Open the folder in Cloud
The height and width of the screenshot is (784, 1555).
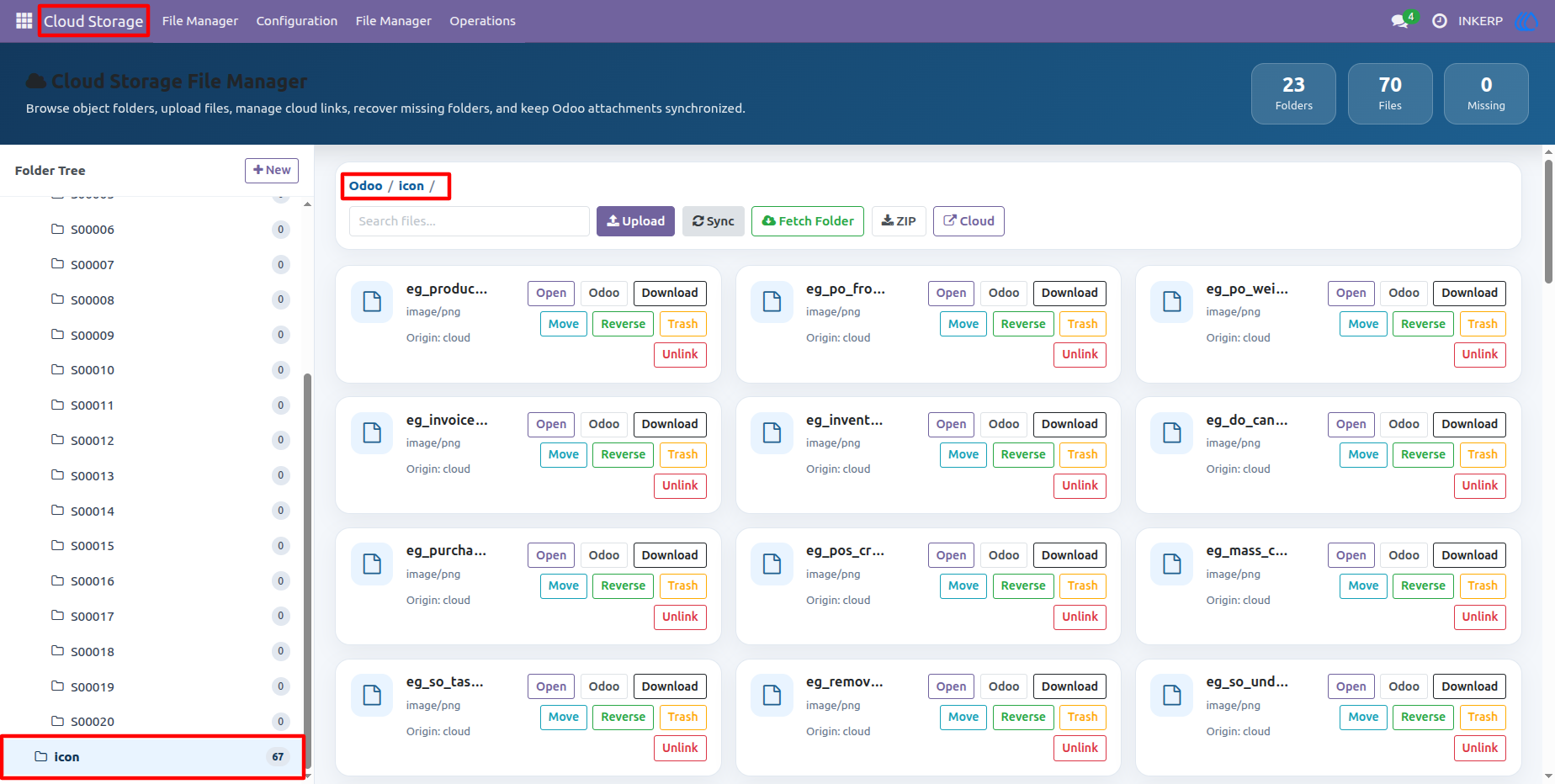[x=969, y=221]
